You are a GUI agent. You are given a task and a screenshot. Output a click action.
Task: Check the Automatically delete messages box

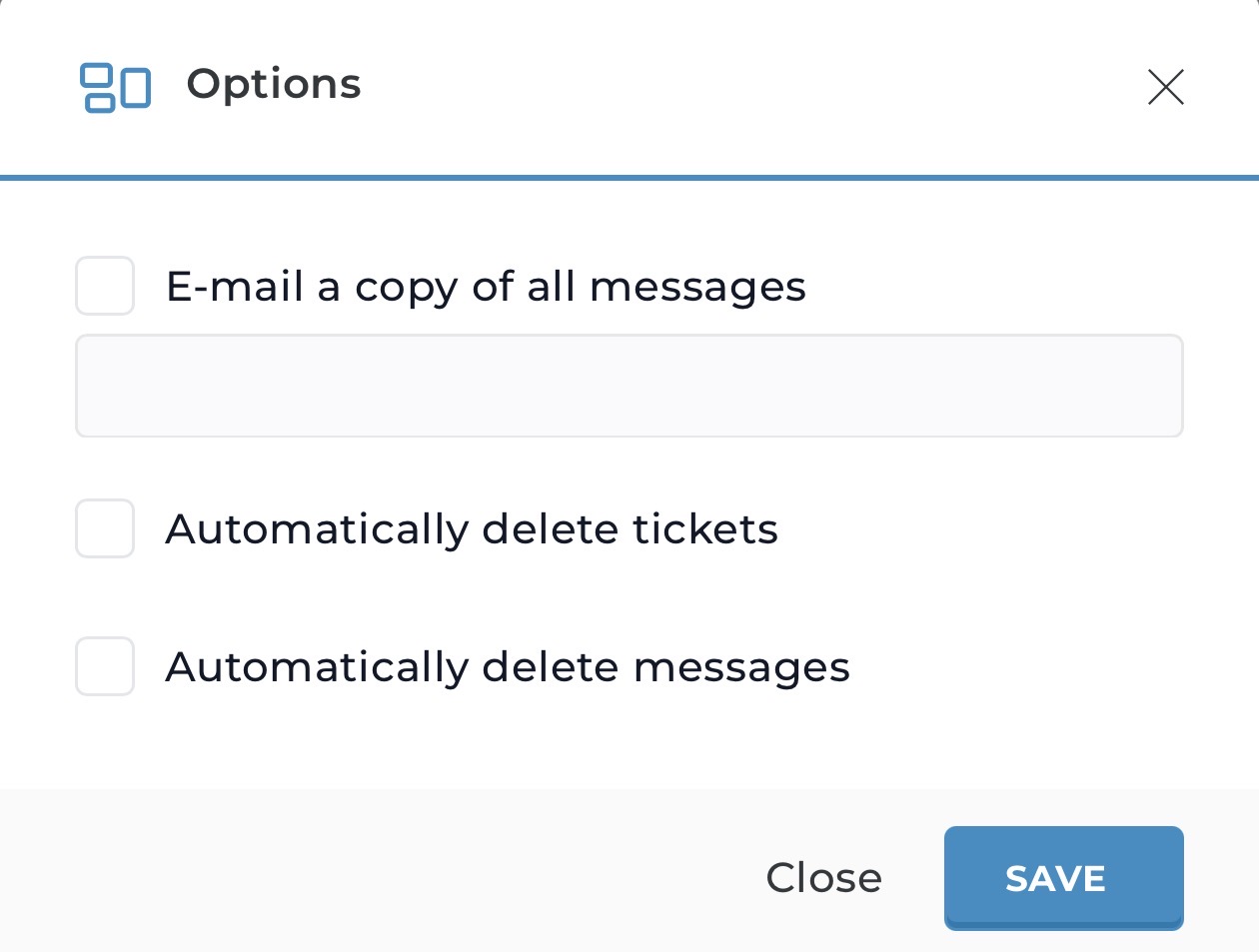tap(105, 666)
